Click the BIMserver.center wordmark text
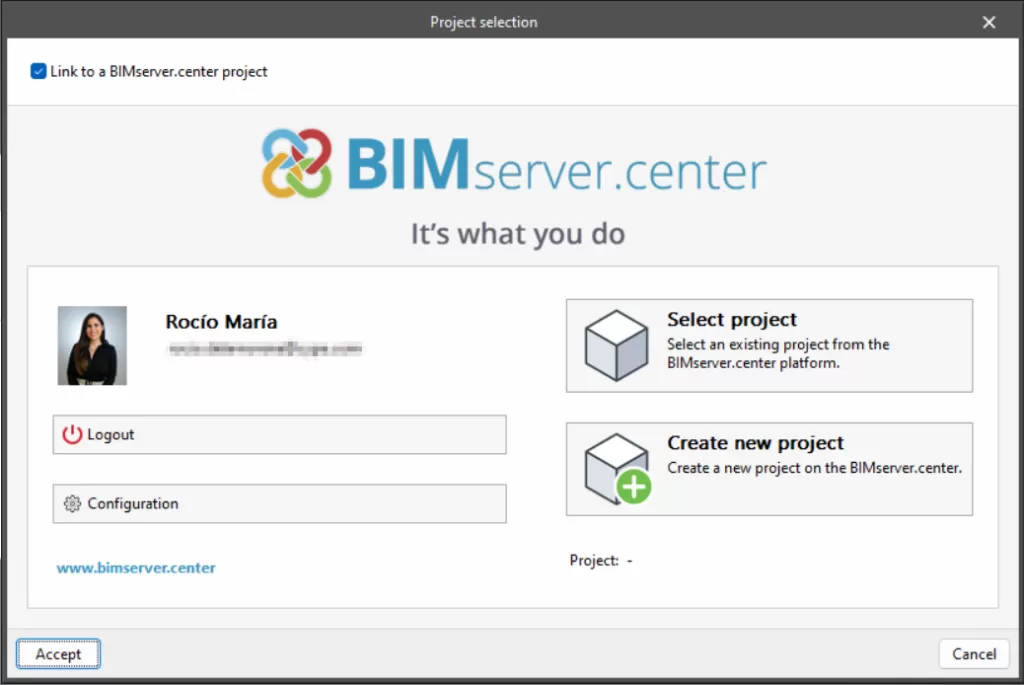The image size is (1024, 685). (556, 165)
